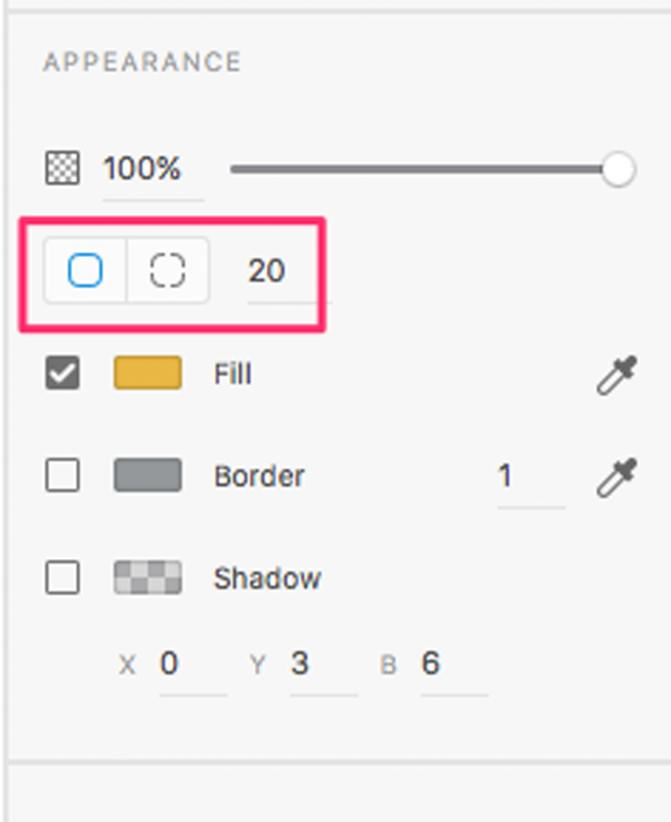The image size is (671, 822).
Task: Enable the Border checkbox
Action: (x=63, y=476)
